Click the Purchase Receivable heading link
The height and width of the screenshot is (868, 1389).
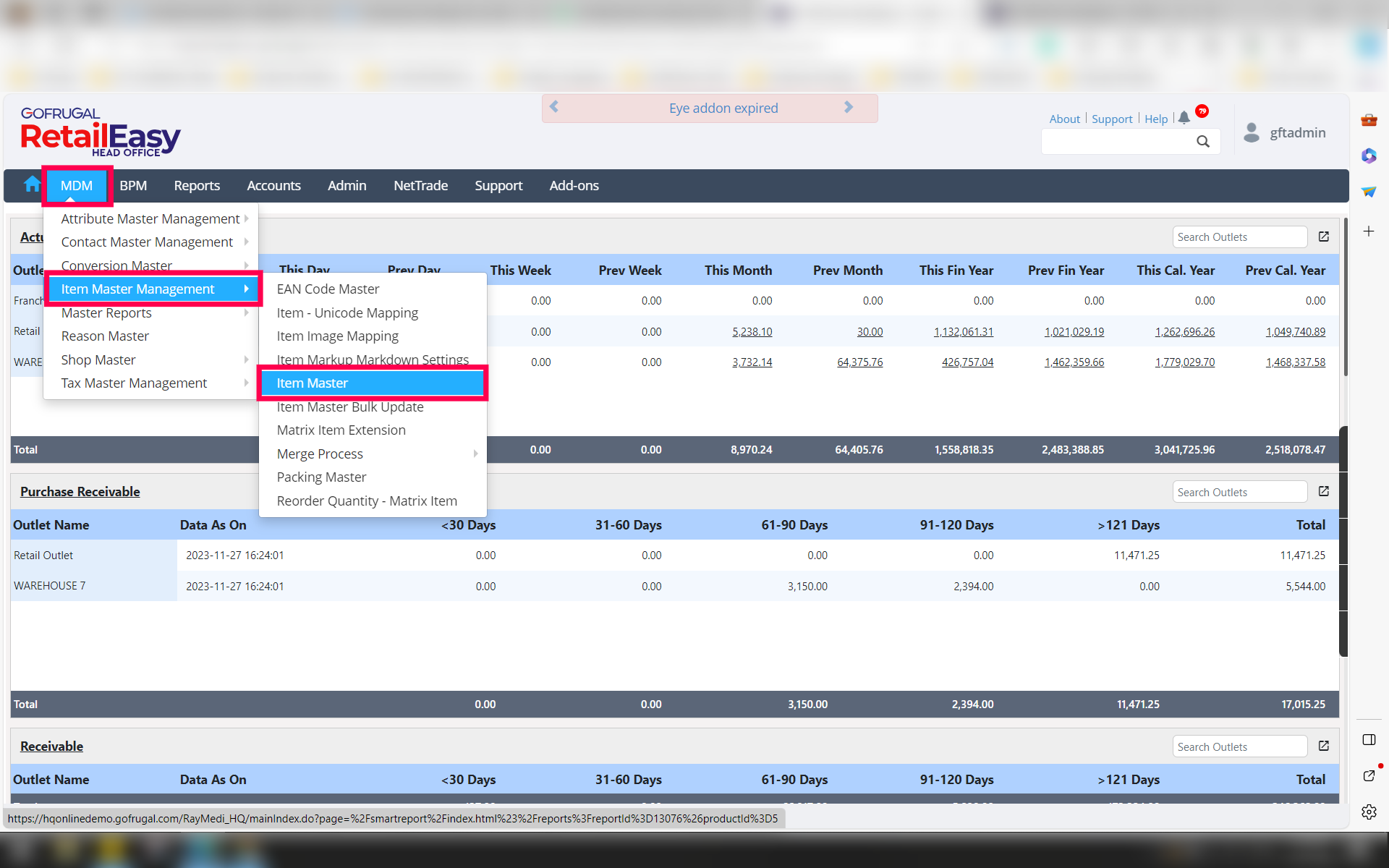tap(80, 492)
